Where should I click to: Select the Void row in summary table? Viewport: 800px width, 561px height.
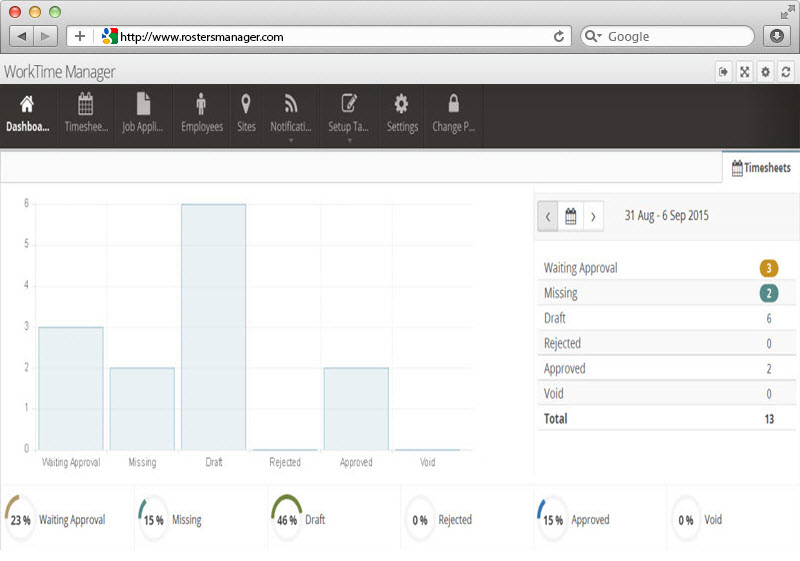point(666,393)
